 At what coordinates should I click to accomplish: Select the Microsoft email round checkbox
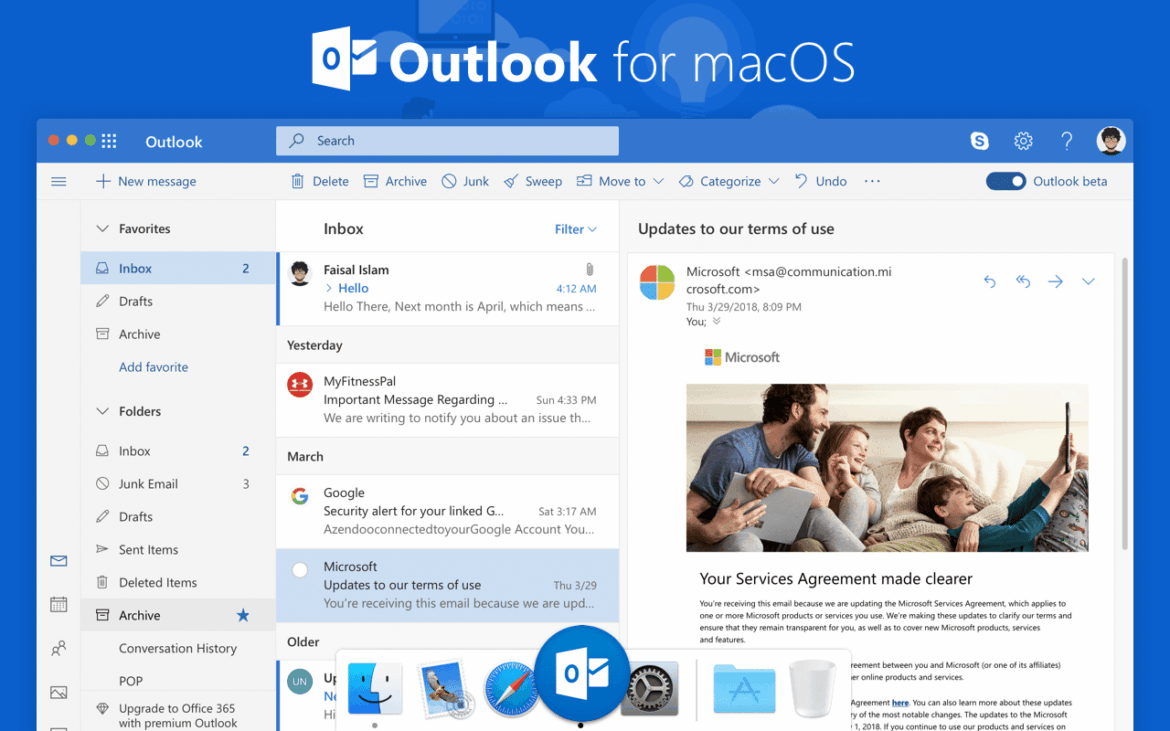[x=299, y=570]
